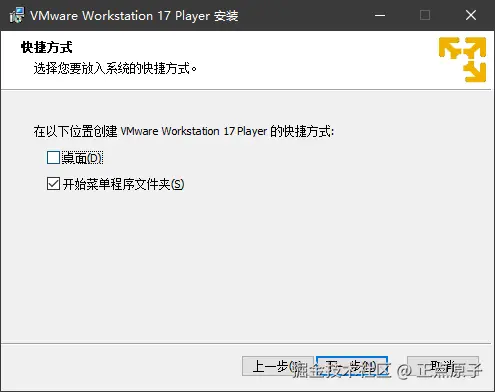Image resolution: width=495 pixels, height=392 pixels.
Task: Proceed with 下一步 button
Action: pyautogui.click(x=352, y=366)
